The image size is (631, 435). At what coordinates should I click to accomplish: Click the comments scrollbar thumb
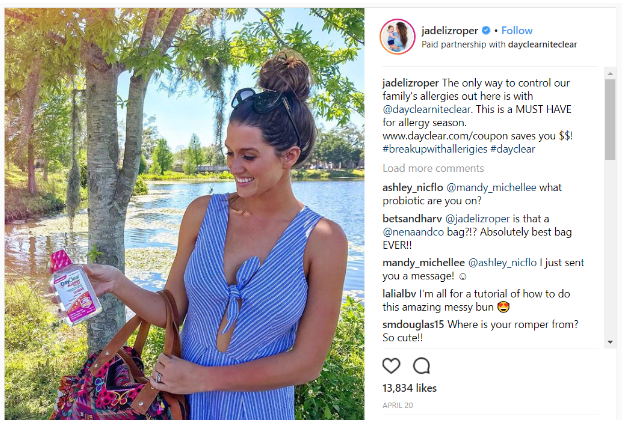[610, 120]
